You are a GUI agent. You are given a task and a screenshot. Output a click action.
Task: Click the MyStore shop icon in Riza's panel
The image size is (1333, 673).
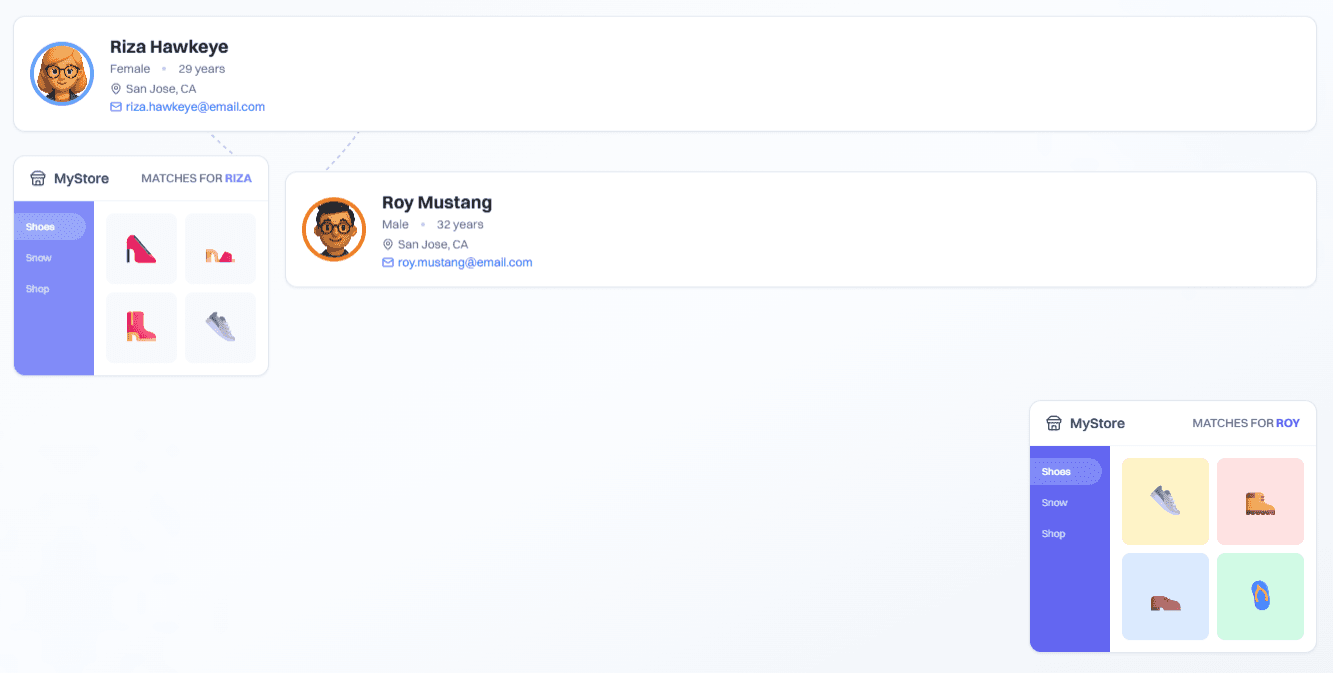[38, 179]
